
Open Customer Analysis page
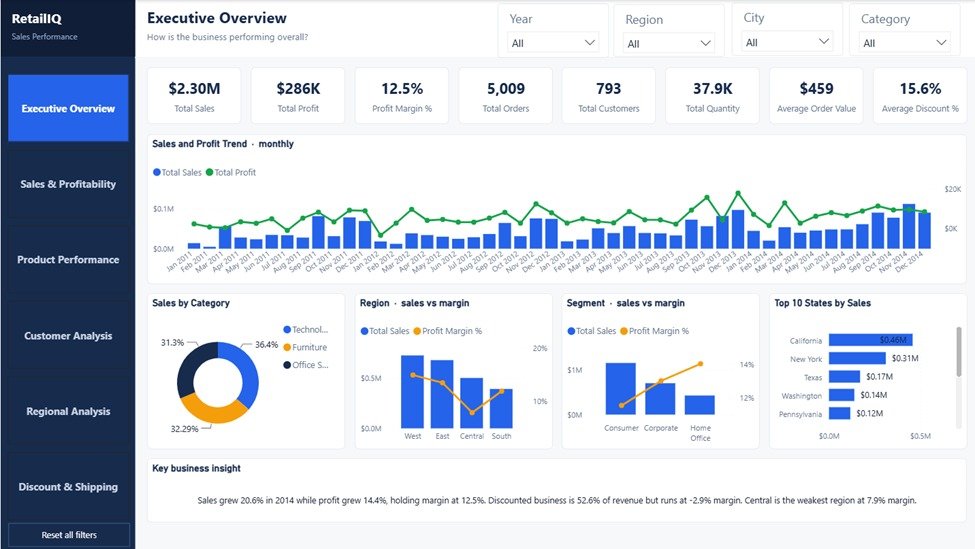click(x=68, y=336)
